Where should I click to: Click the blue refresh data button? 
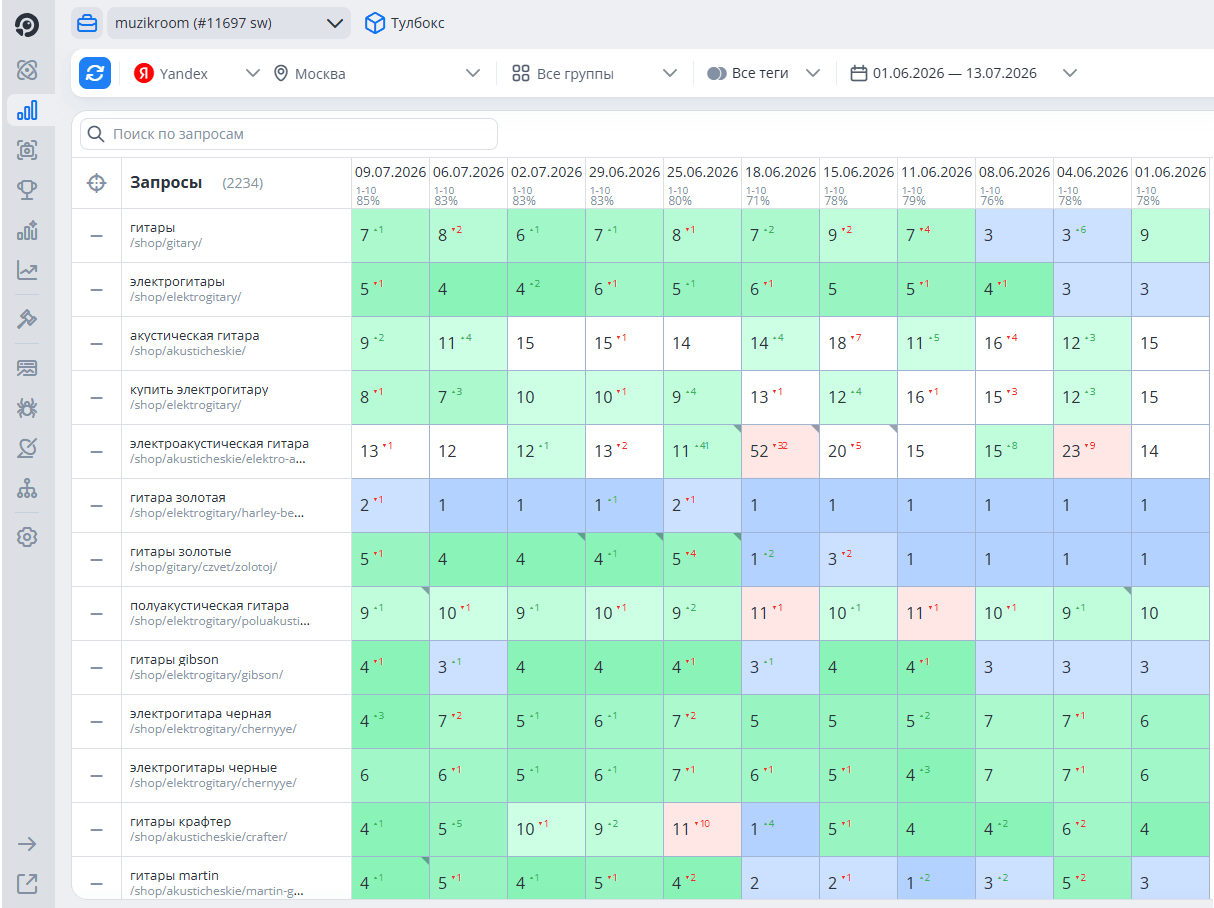click(x=95, y=73)
